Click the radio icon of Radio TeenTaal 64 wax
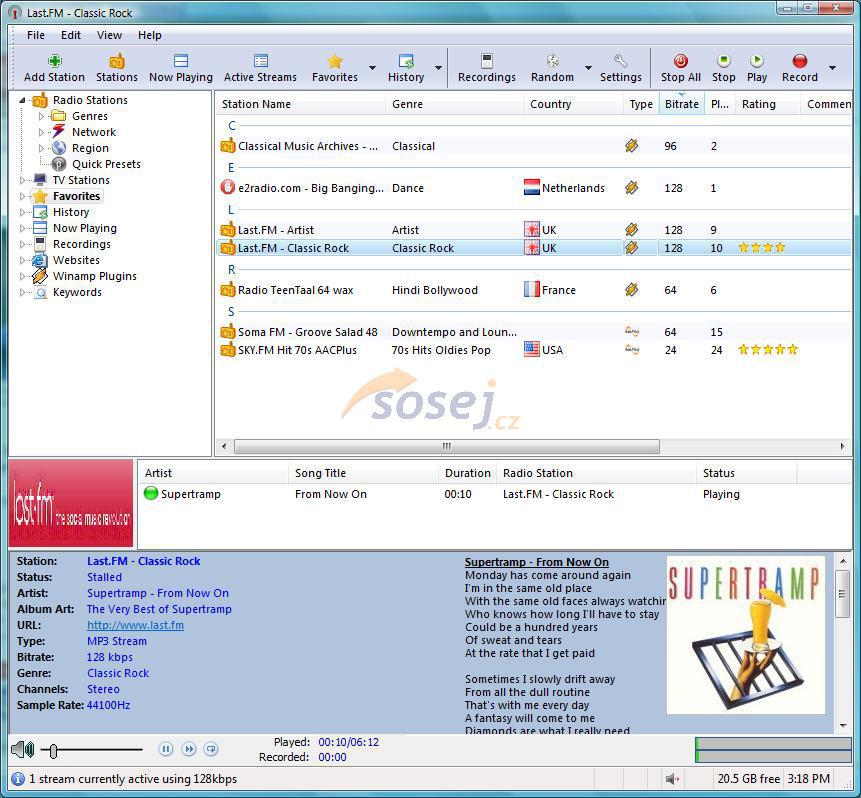 coord(227,290)
